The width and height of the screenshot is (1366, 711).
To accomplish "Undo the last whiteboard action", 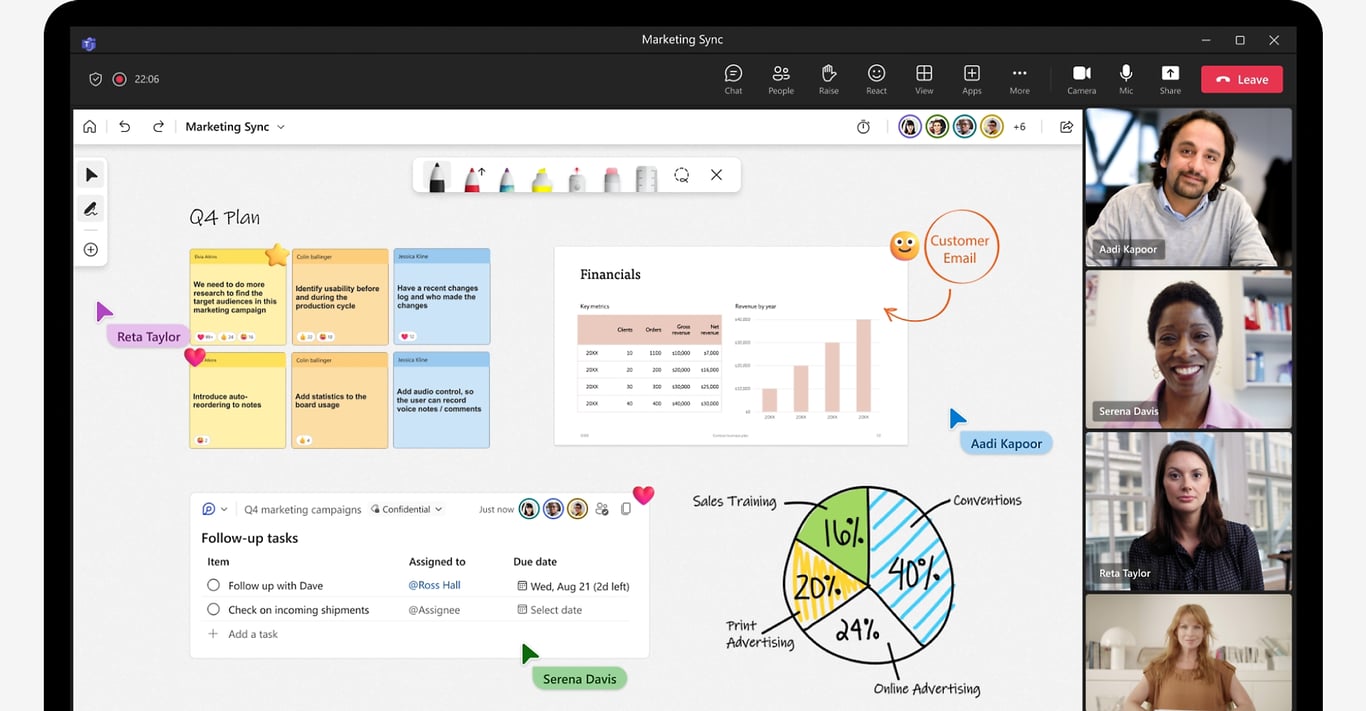I will point(125,127).
